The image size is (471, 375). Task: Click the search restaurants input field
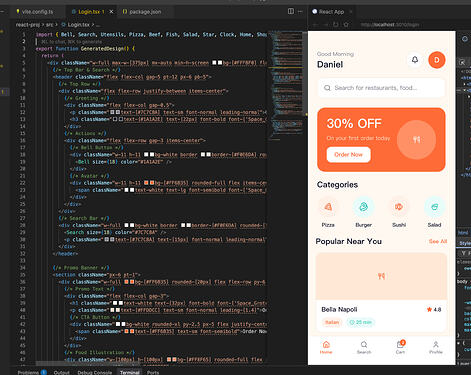point(381,88)
